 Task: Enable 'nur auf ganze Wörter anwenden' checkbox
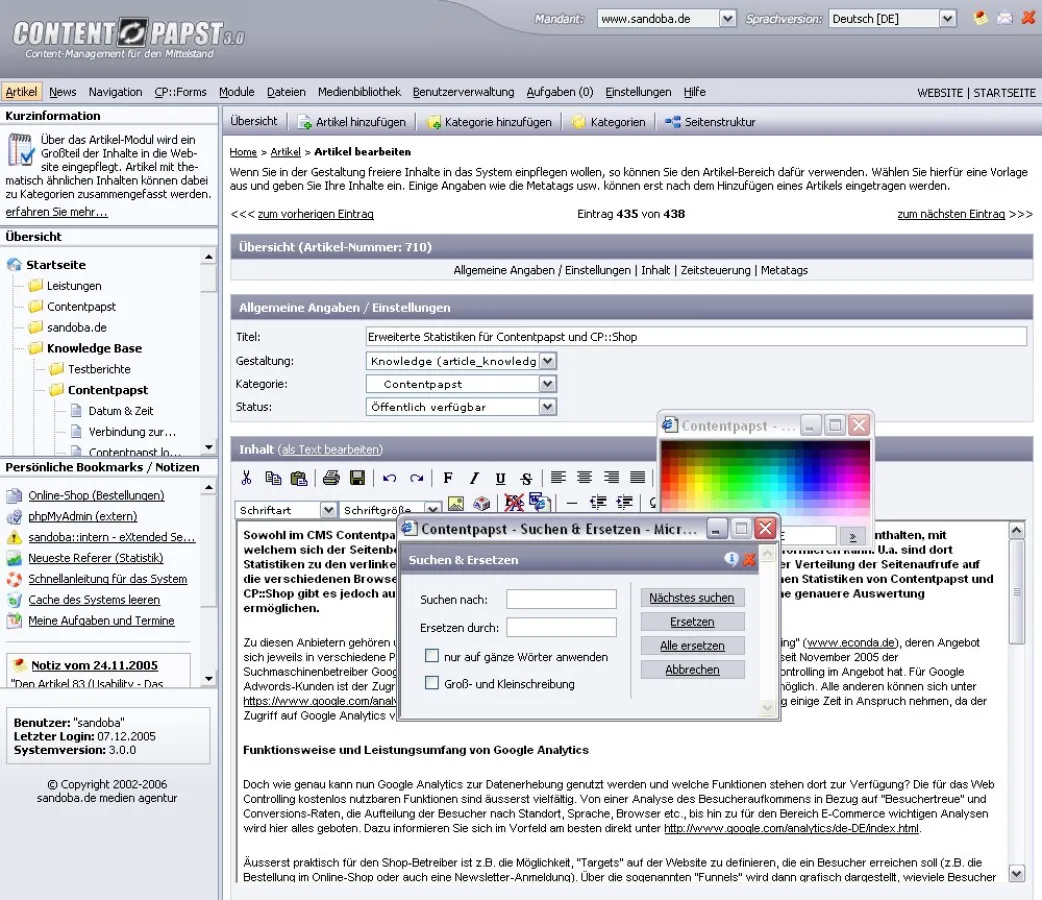[432, 656]
